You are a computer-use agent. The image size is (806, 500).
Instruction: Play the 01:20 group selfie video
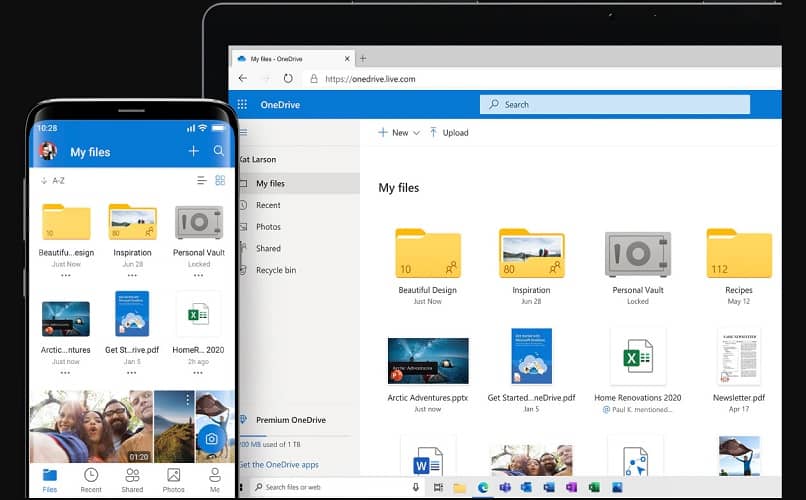coord(91,427)
